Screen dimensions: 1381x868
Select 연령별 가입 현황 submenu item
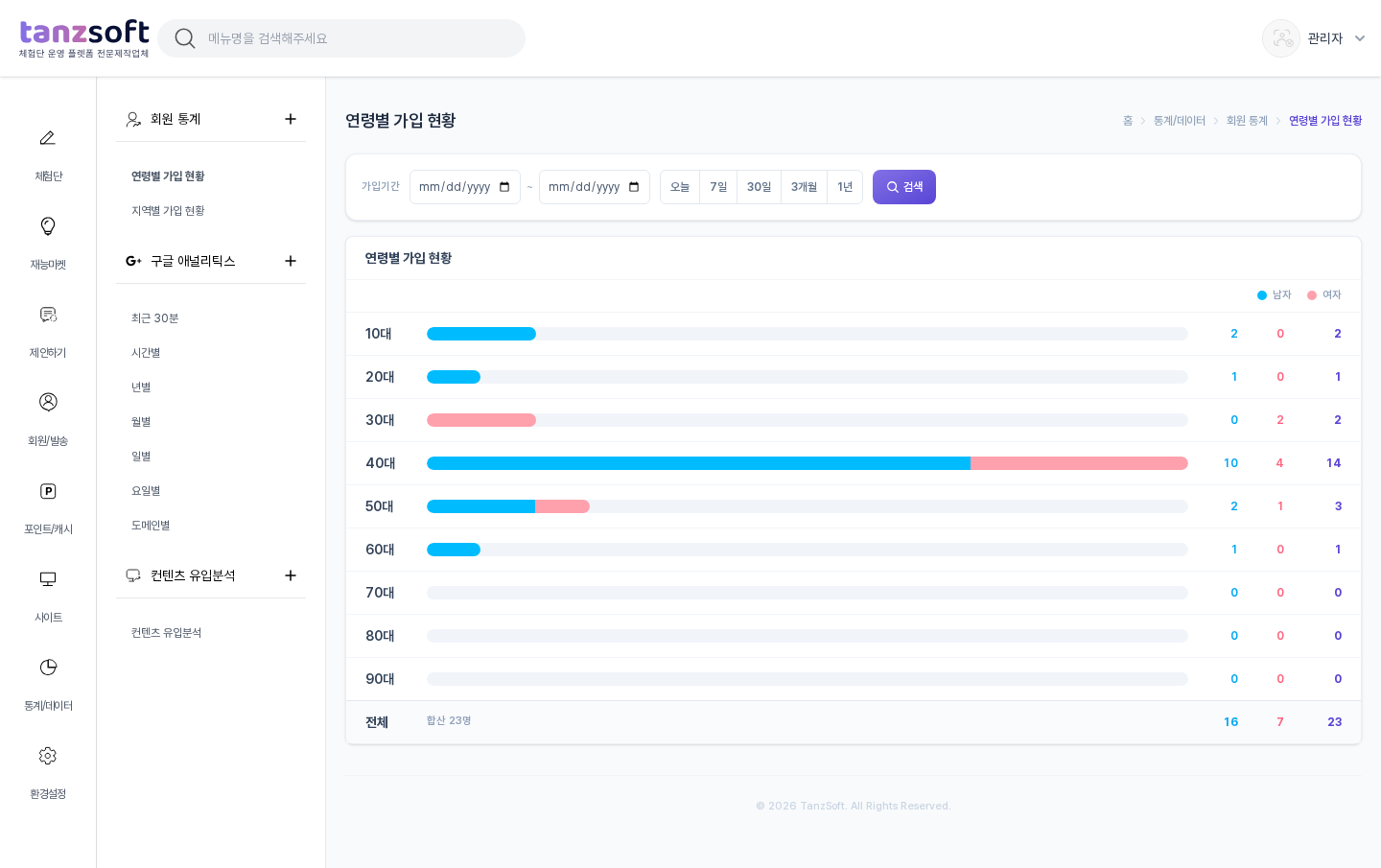tap(168, 176)
